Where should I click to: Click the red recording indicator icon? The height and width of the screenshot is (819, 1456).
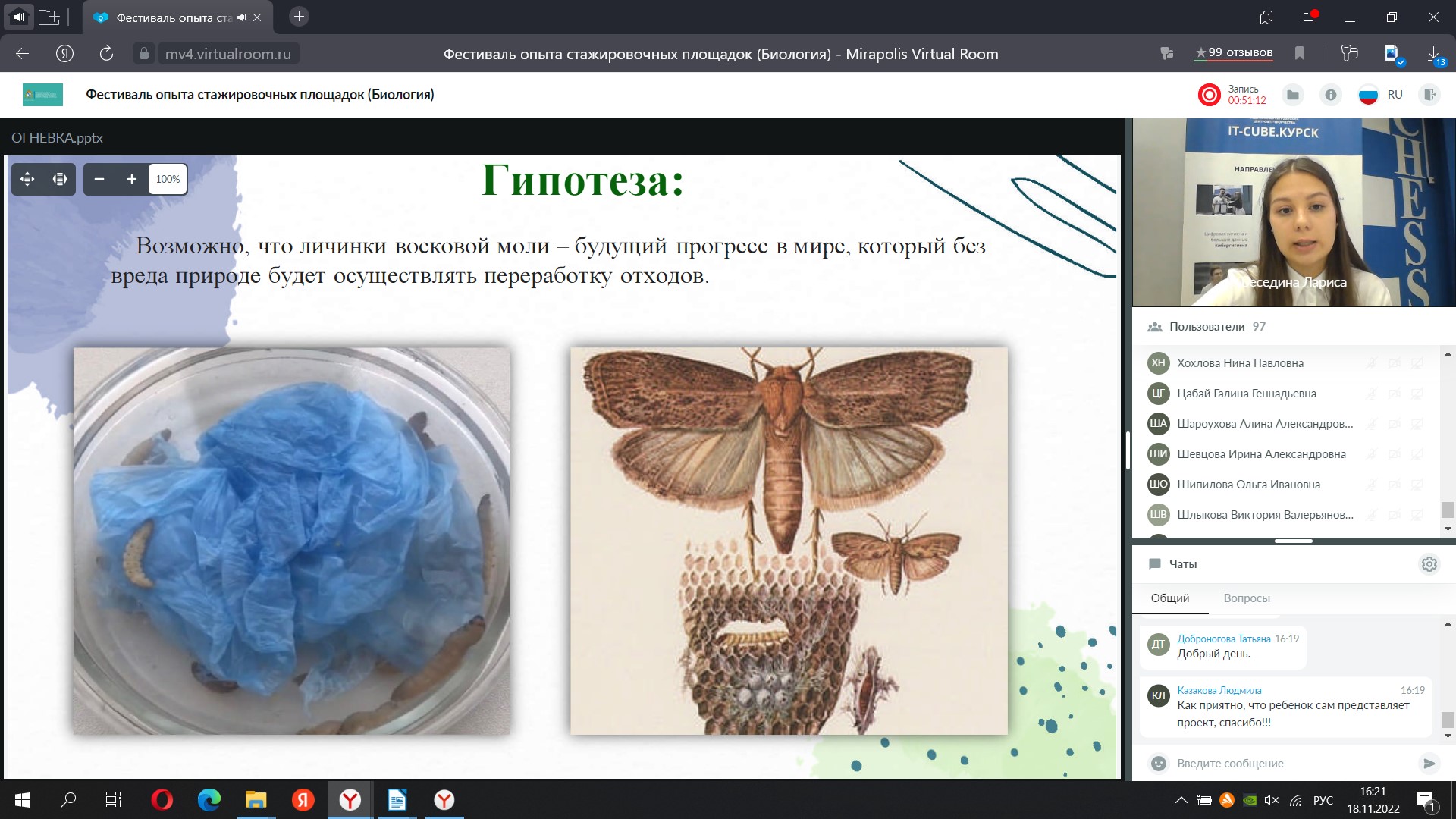tap(1209, 95)
